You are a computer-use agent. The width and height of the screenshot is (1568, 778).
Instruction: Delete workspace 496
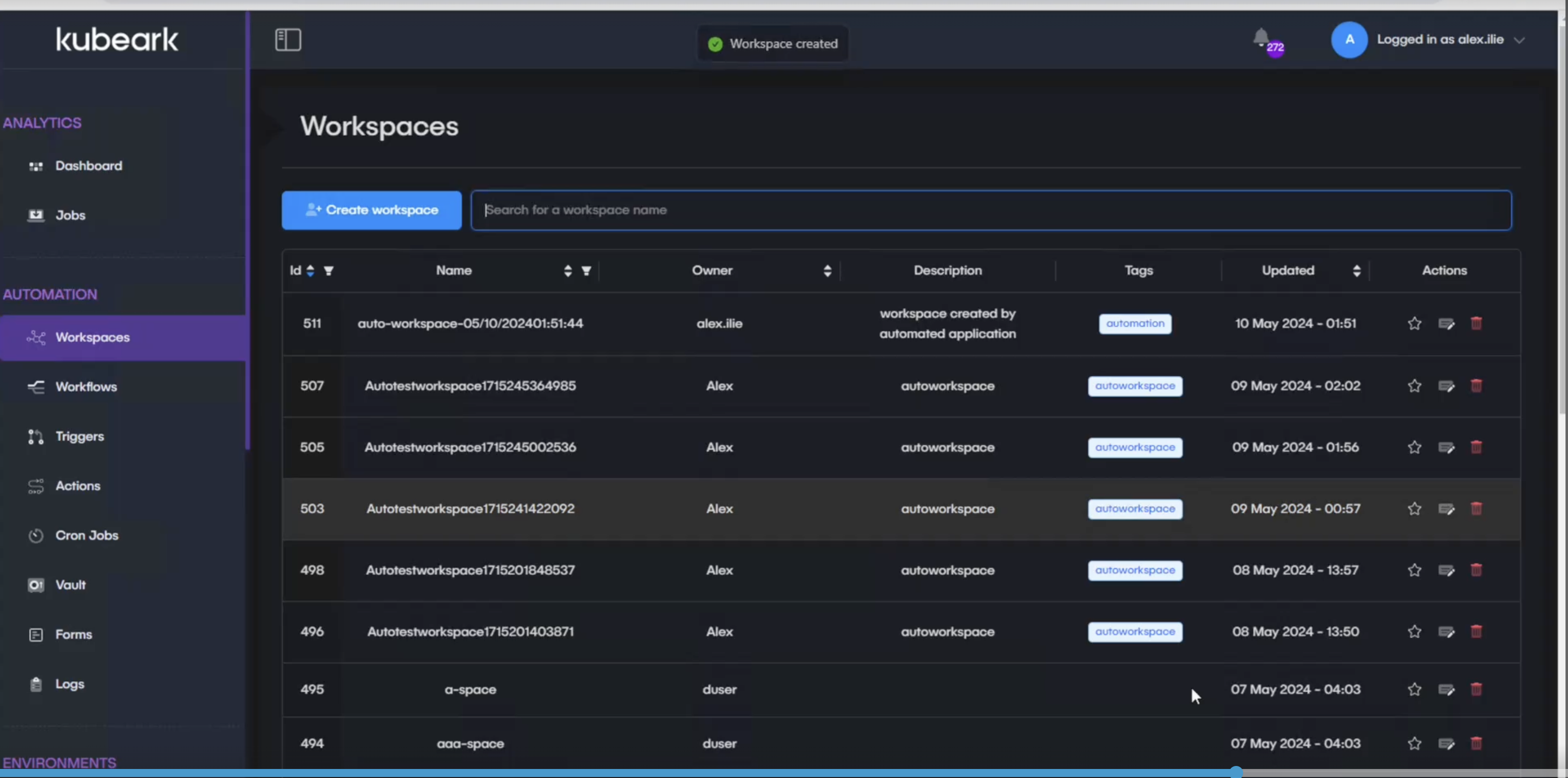[1476, 631]
